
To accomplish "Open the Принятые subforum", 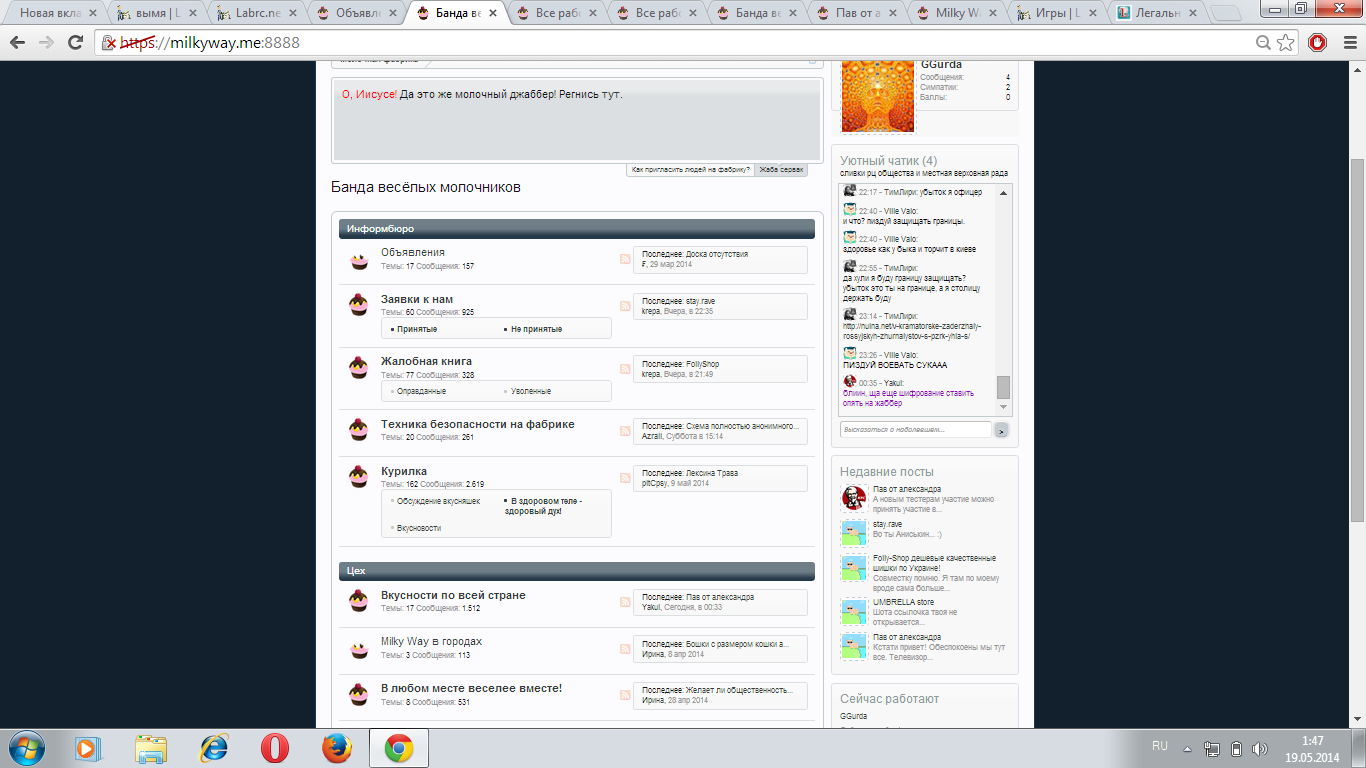I will click(x=417, y=329).
